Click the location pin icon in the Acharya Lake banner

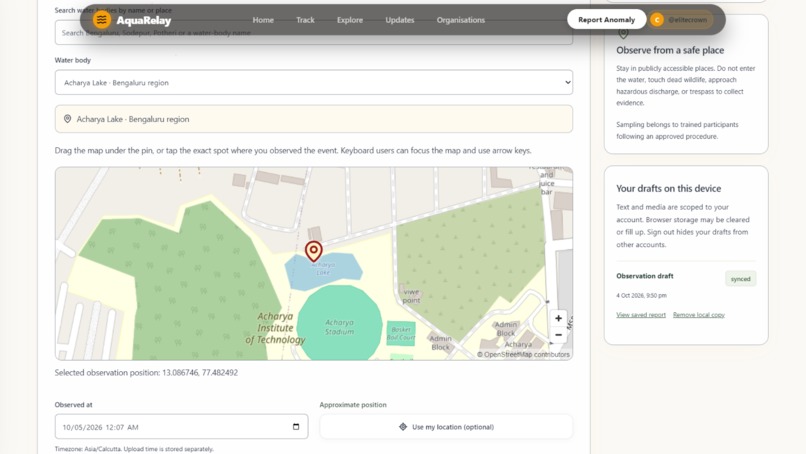click(67, 119)
